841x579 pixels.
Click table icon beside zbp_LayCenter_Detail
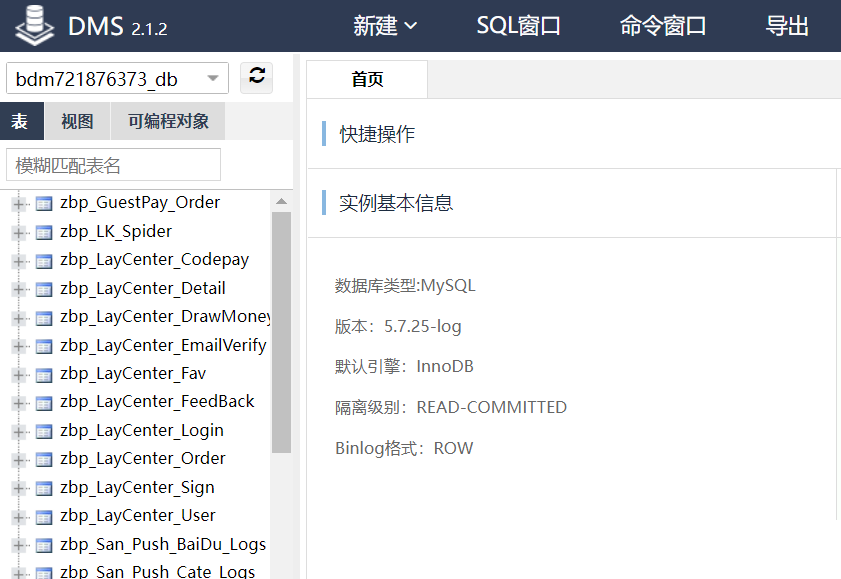(x=44, y=290)
